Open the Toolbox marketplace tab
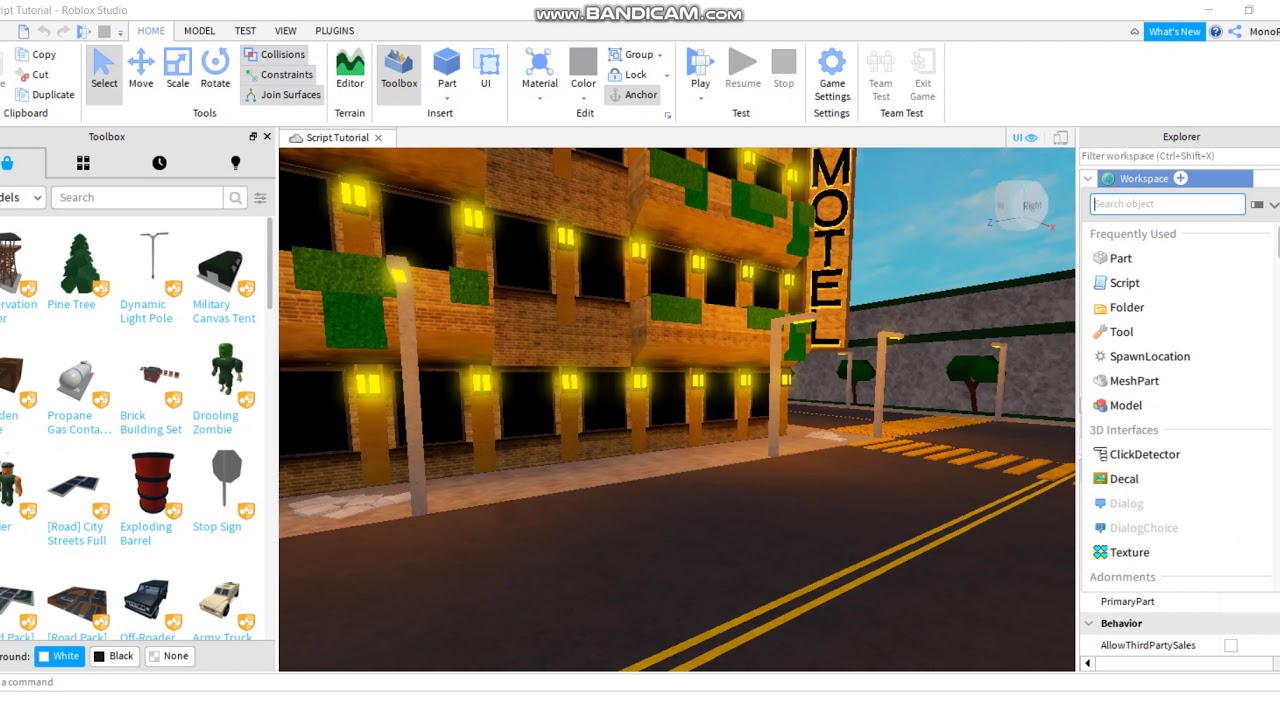The width and height of the screenshot is (1280, 720). [x=7, y=163]
